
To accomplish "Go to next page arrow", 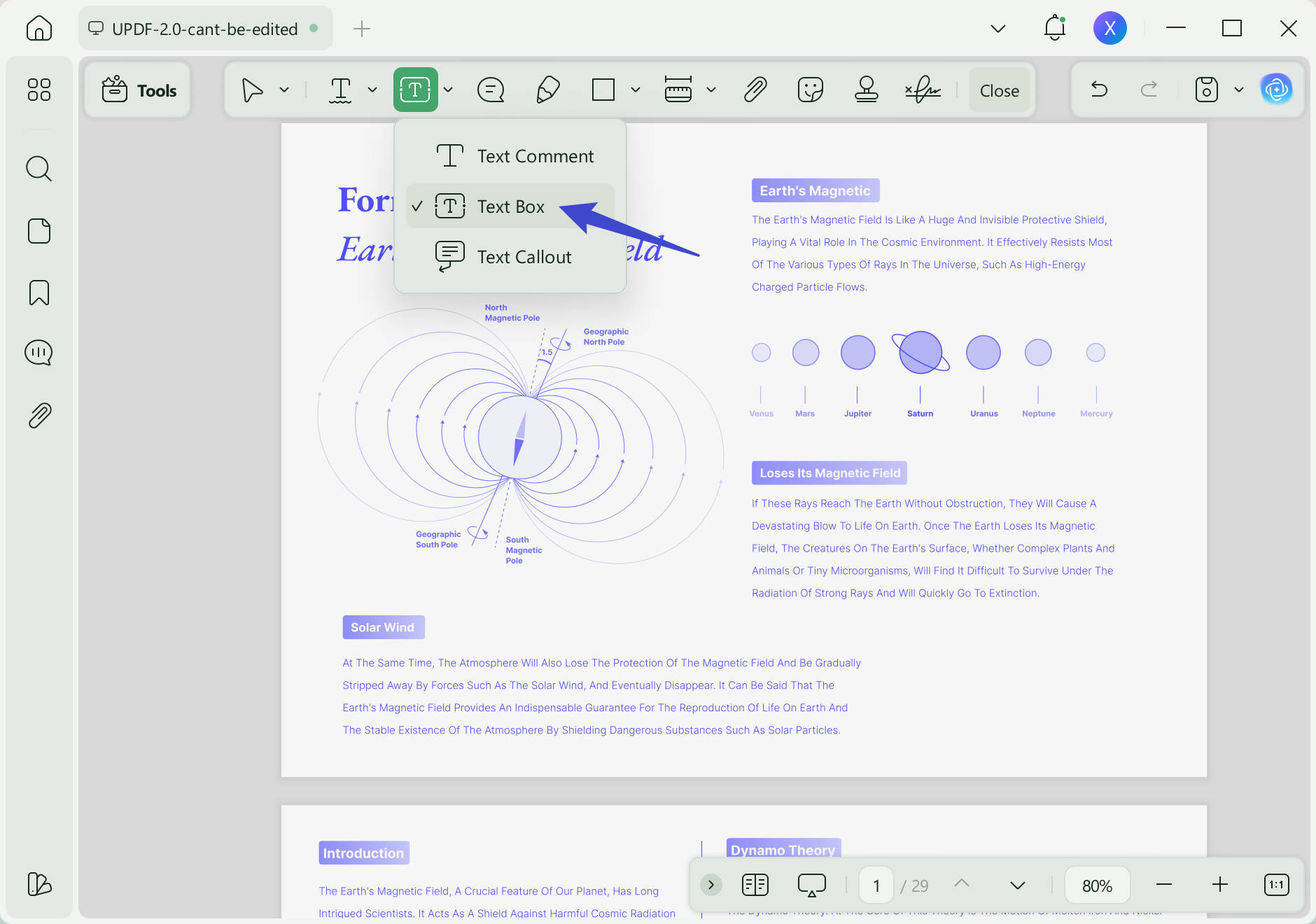I will (x=1018, y=885).
